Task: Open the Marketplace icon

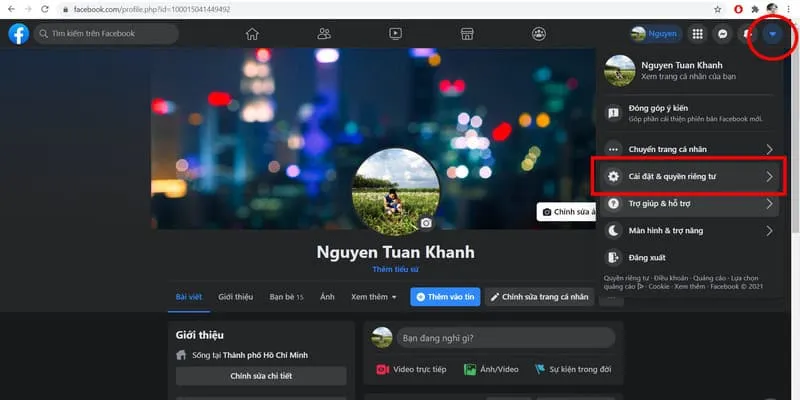Action: (x=466, y=34)
